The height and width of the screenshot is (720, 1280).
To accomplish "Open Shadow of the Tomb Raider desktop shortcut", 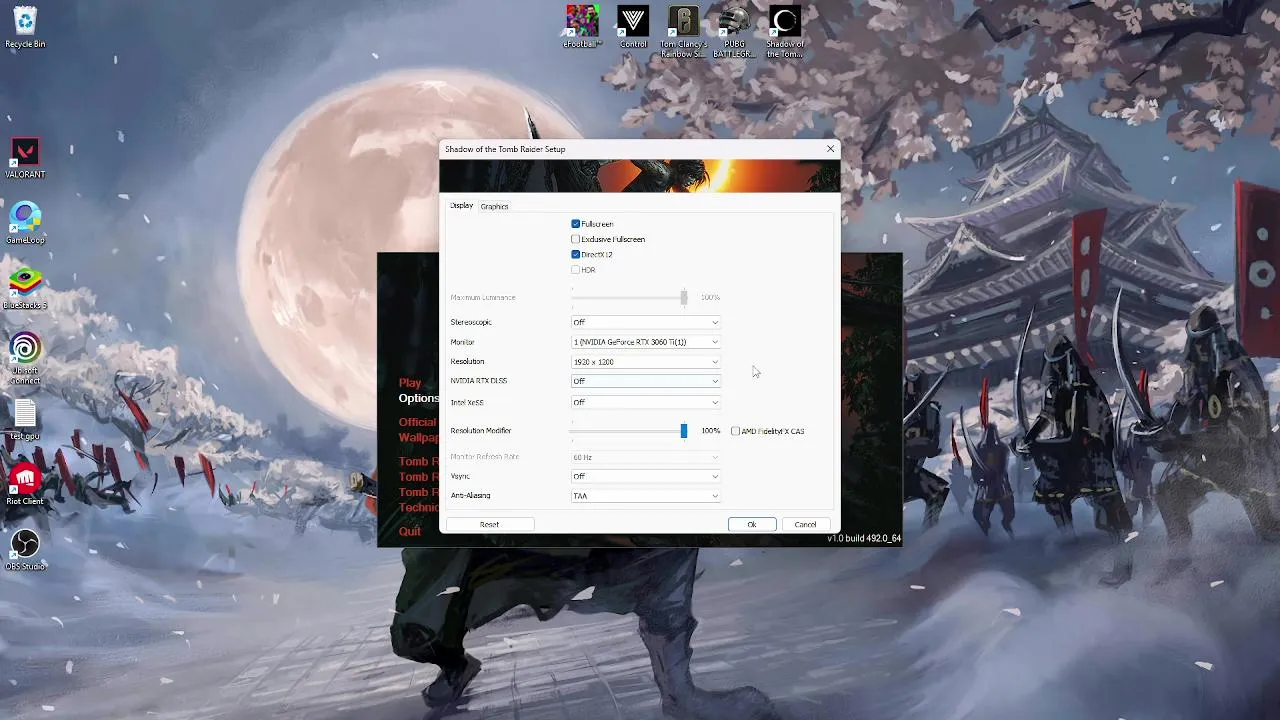I will pyautogui.click(x=785, y=32).
